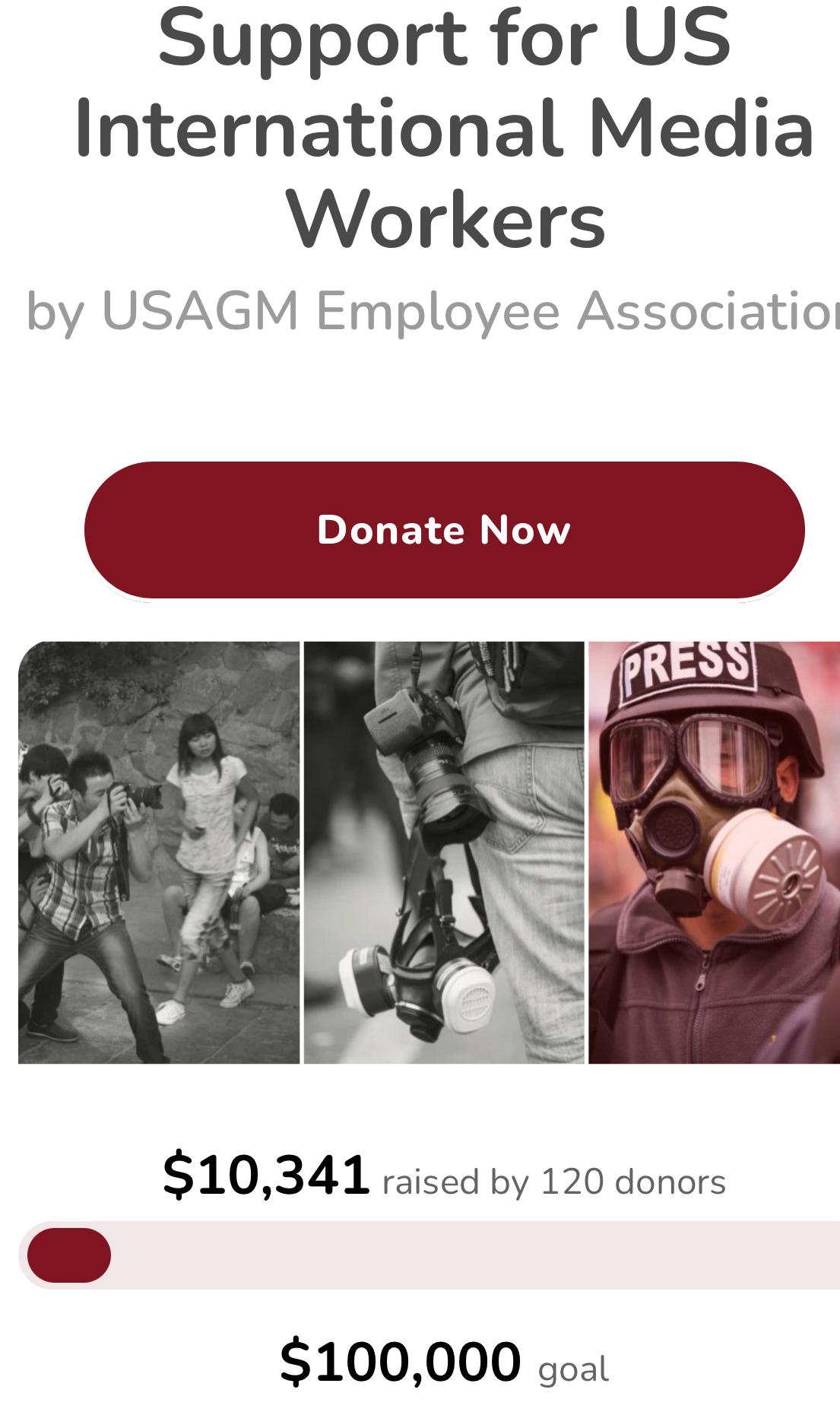Click the Donate Now button
The image size is (840, 1412).
tap(444, 530)
